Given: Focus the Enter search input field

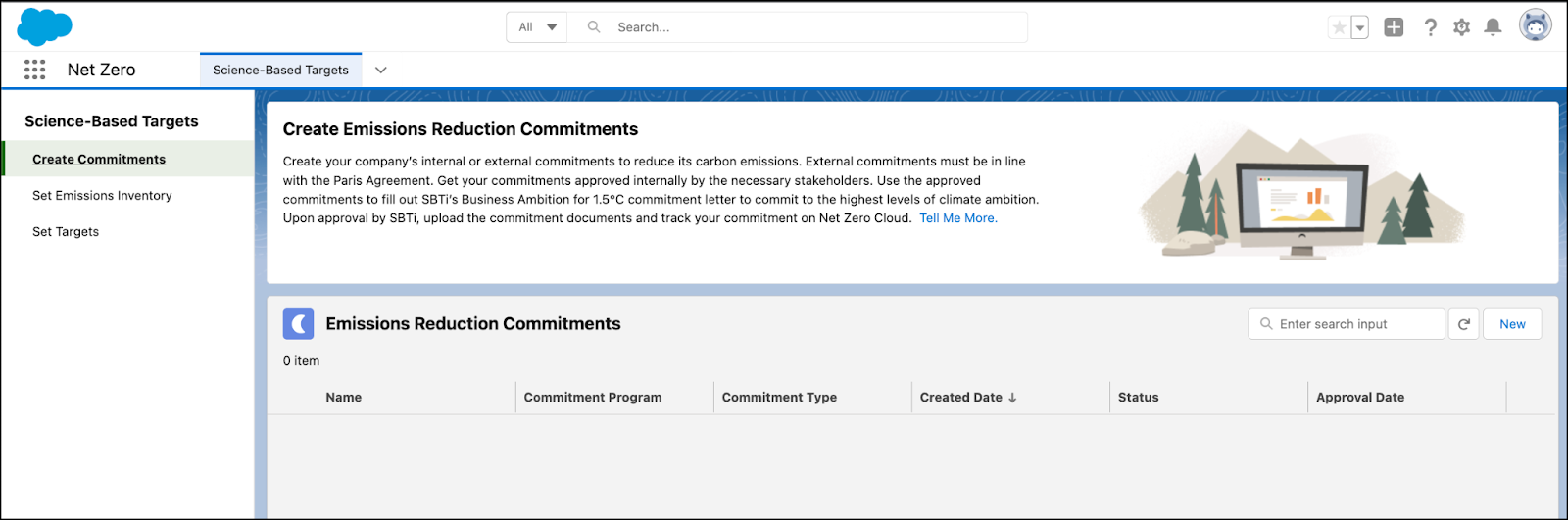Looking at the screenshot, I should (x=1347, y=324).
